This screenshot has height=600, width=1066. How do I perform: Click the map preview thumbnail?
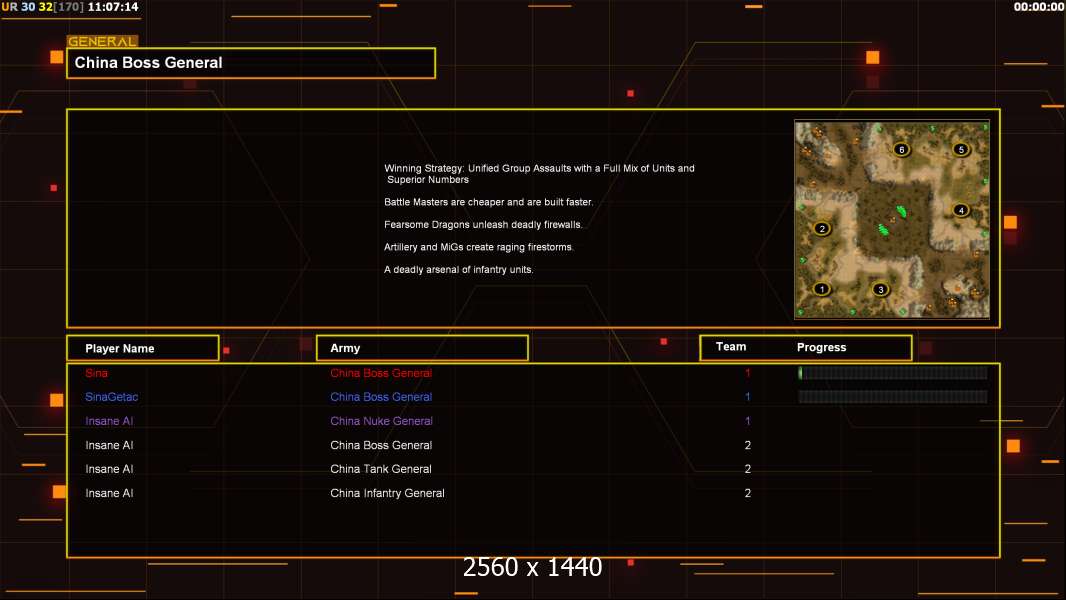pos(892,219)
